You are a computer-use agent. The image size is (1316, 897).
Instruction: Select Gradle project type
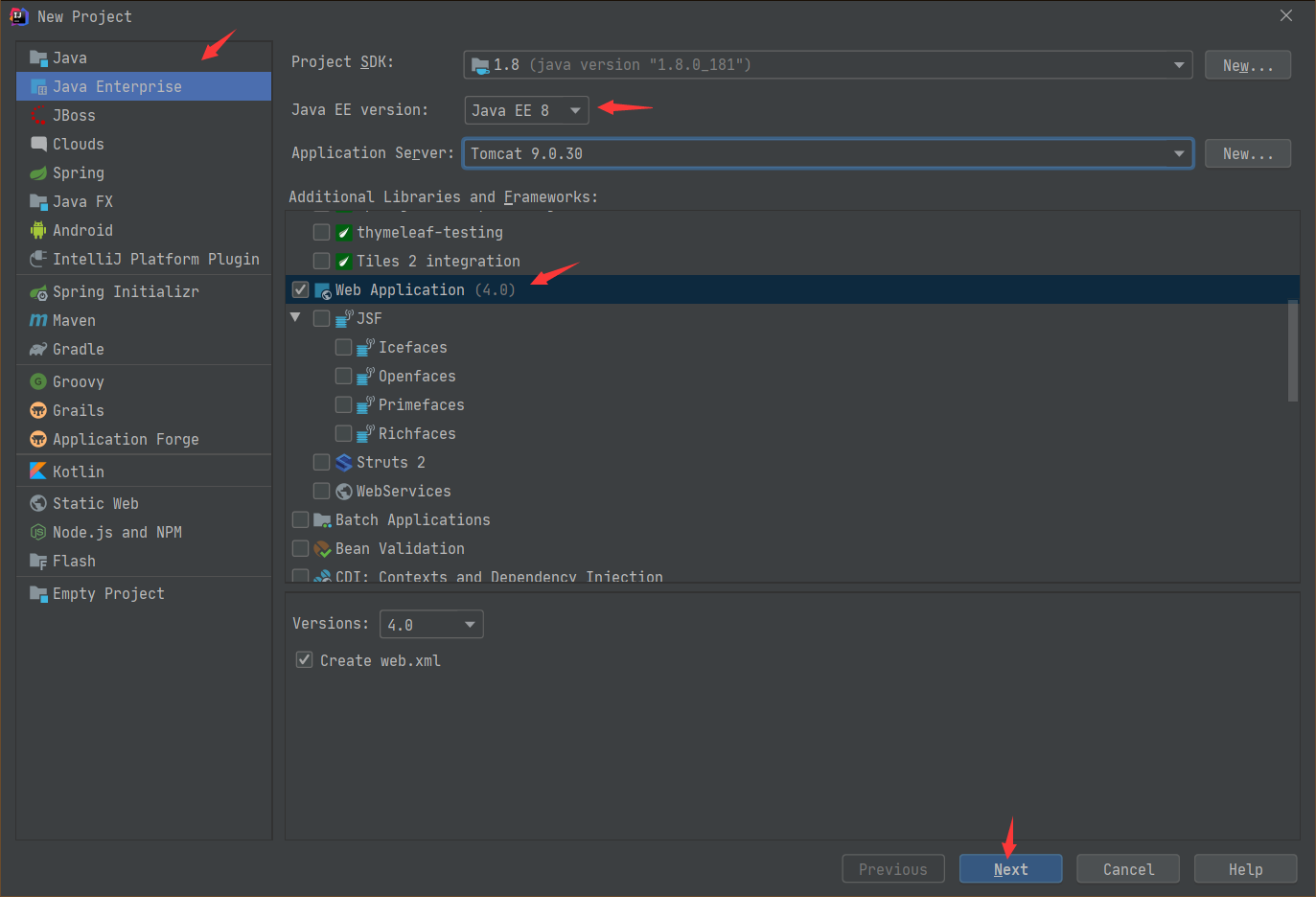tap(144, 349)
